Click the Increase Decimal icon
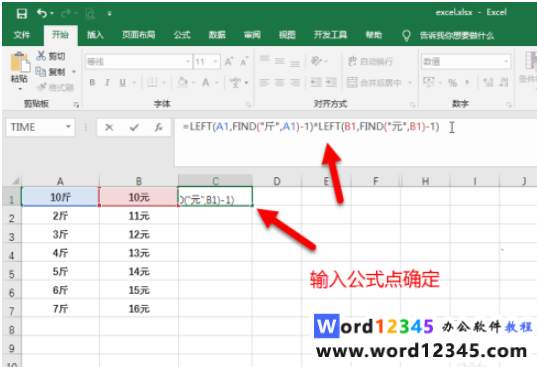 pos(488,83)
